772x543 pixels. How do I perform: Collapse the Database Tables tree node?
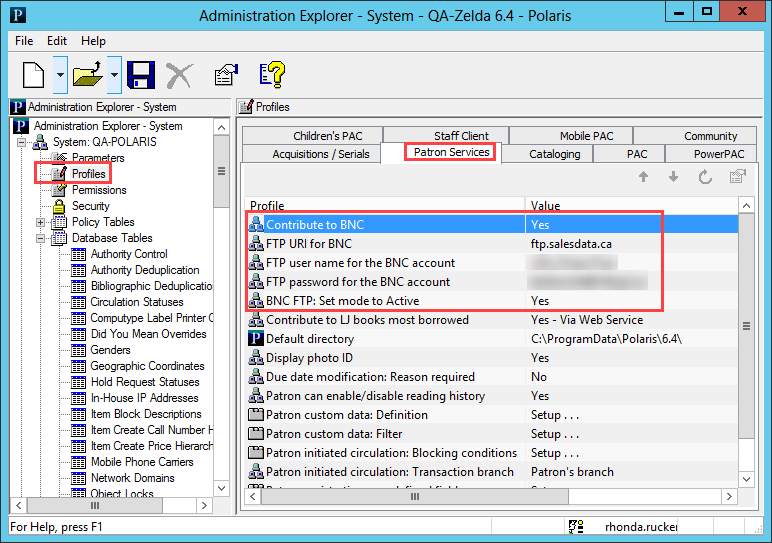(41, 238)
